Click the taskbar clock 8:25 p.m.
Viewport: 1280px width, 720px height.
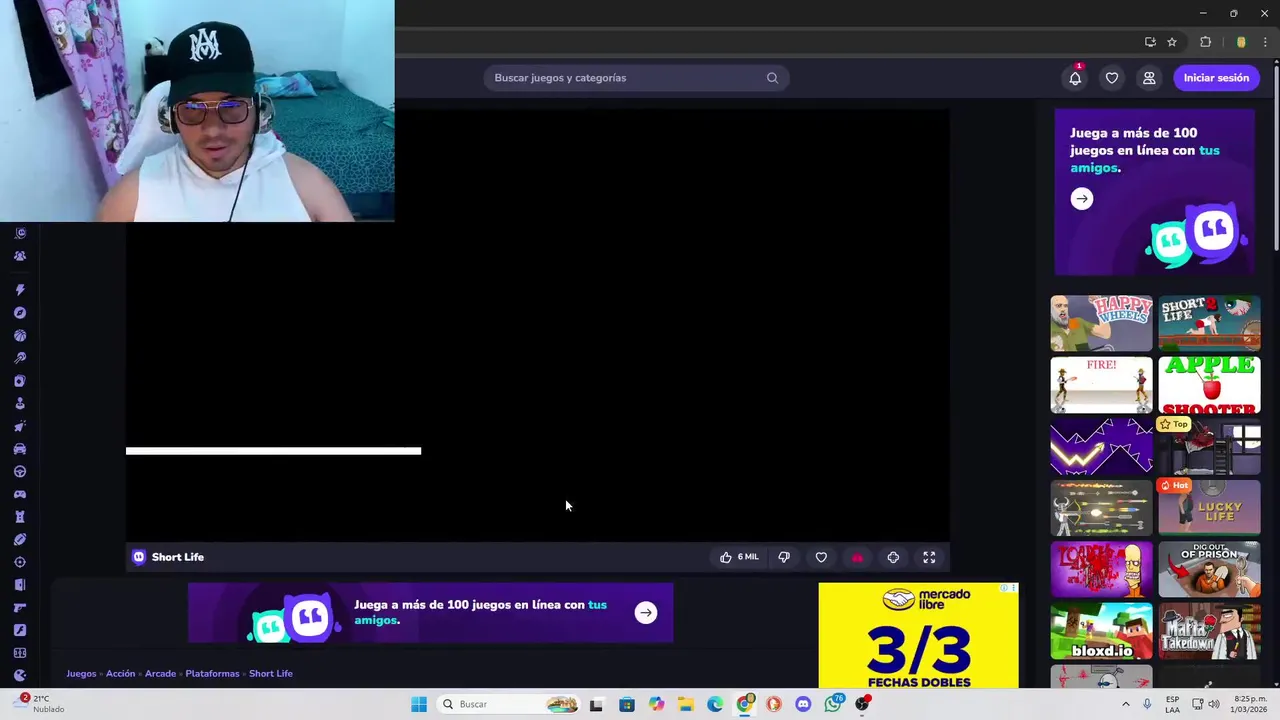click(1250, 704)
